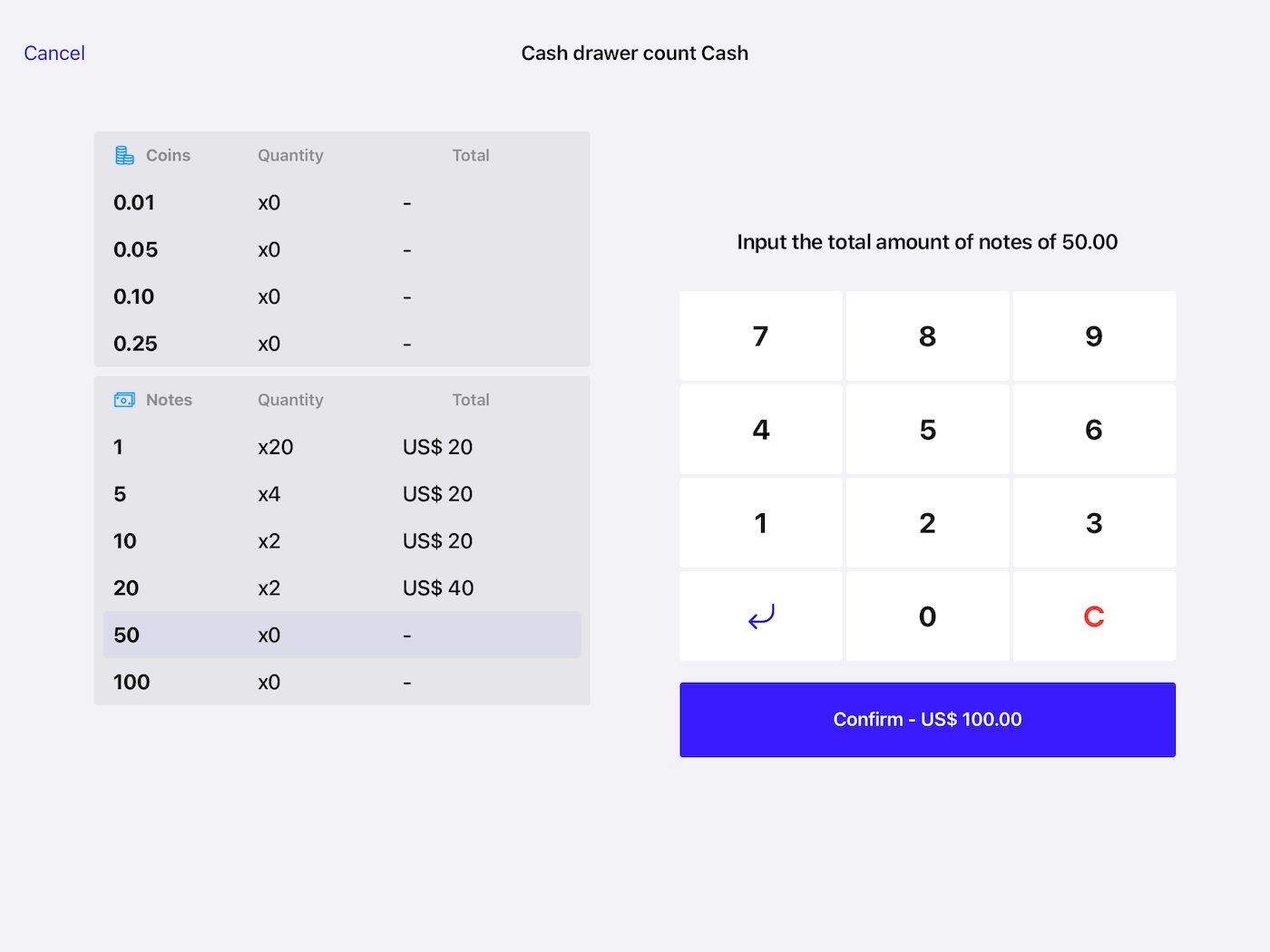Select the 10 note denomination row
Screen dimensions: 1270x952
pyautogui.click(x=342, y=541)
